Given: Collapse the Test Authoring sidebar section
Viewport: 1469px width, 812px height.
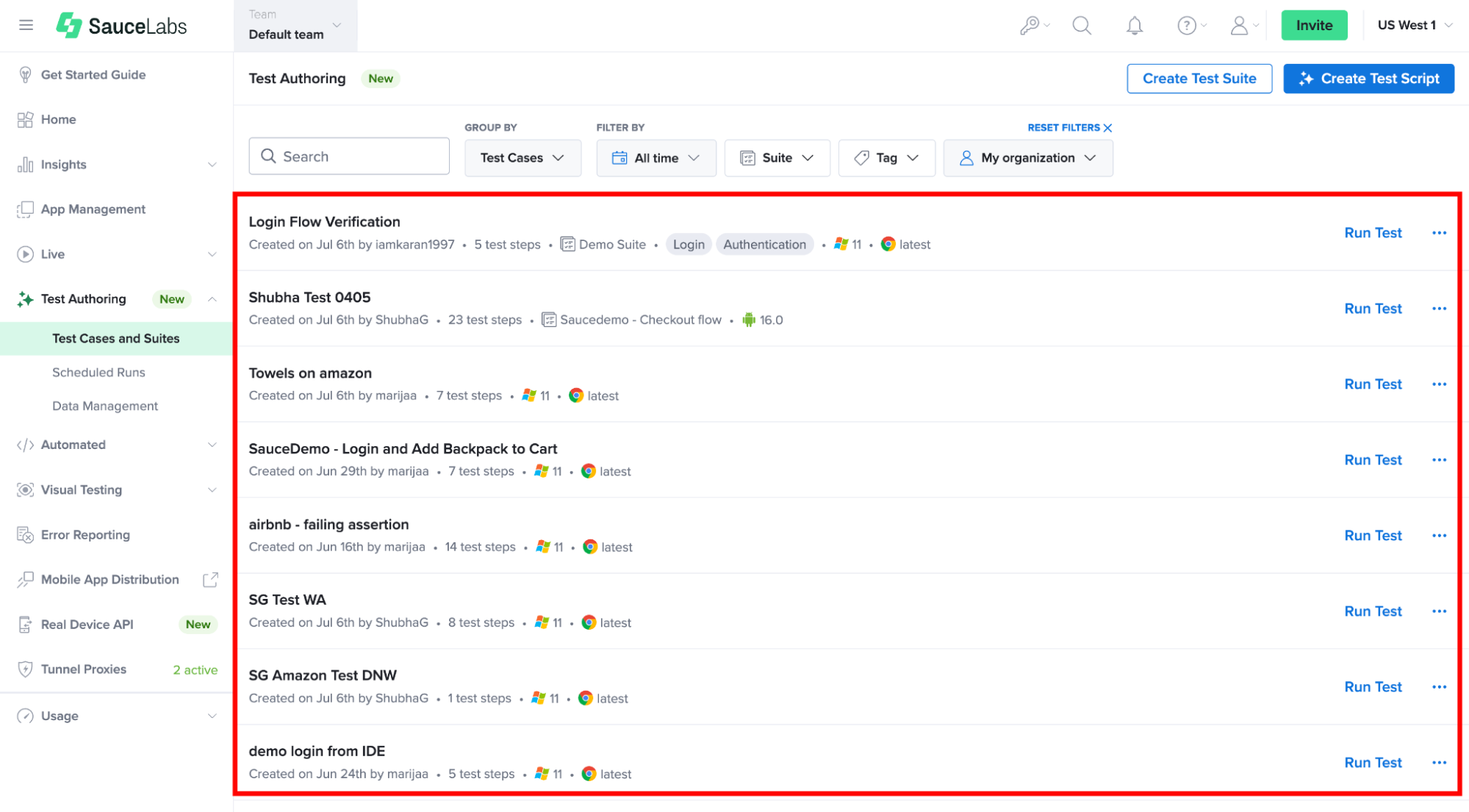Looking at the screenshot, I should click(212, 299).
